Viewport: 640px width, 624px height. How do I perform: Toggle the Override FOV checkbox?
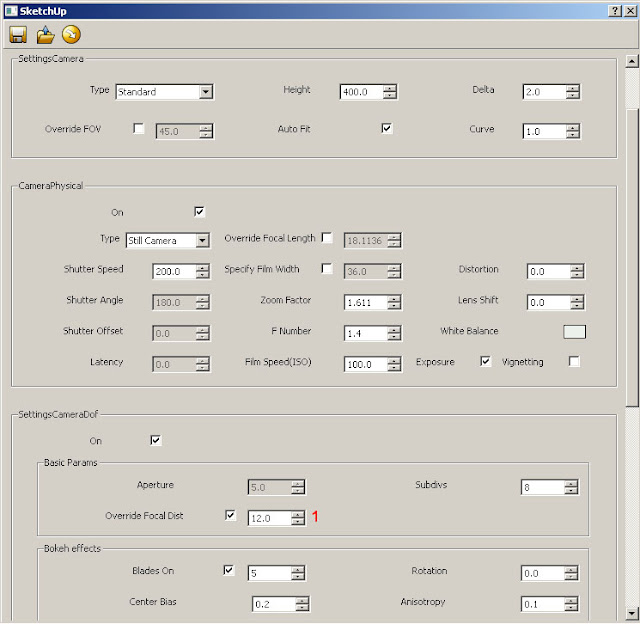(x=139, y=129)
